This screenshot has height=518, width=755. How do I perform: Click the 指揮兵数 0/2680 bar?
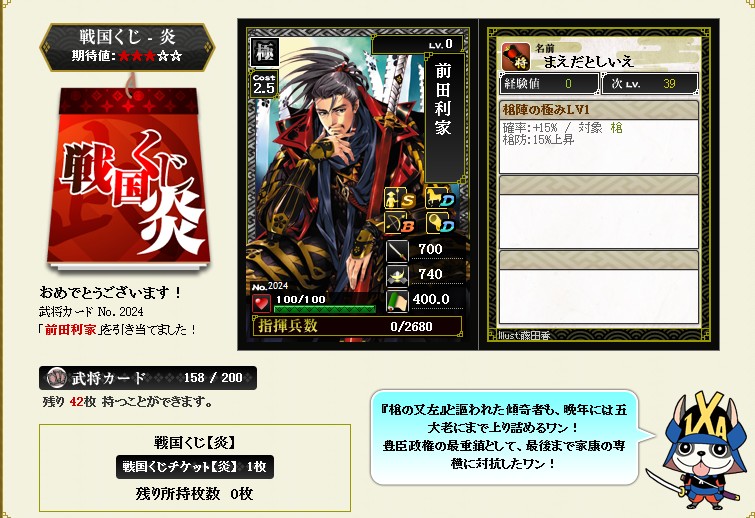(357, 326)
